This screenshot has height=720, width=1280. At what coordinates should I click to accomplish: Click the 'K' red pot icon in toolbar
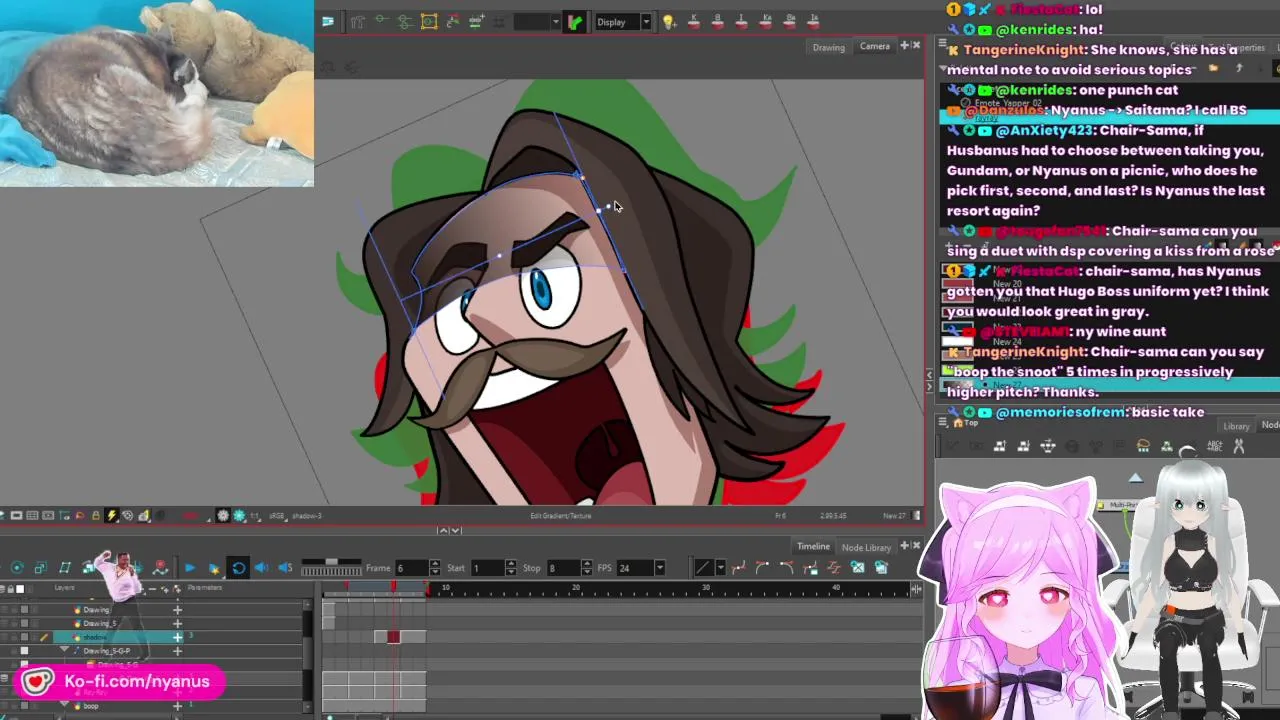pos(693,22)
